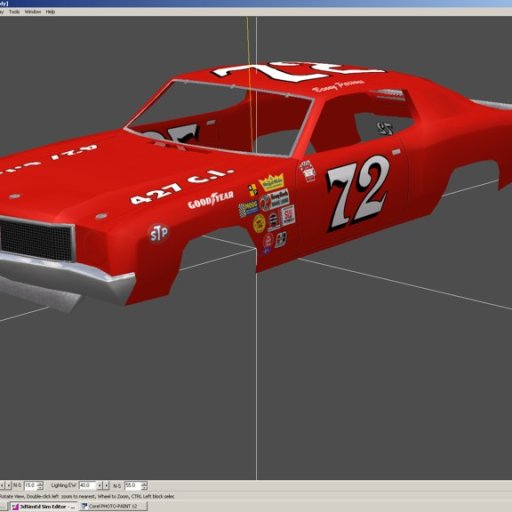Select the Sim Editor taskbar button
512x512 pixels.
tap(43, 506)
